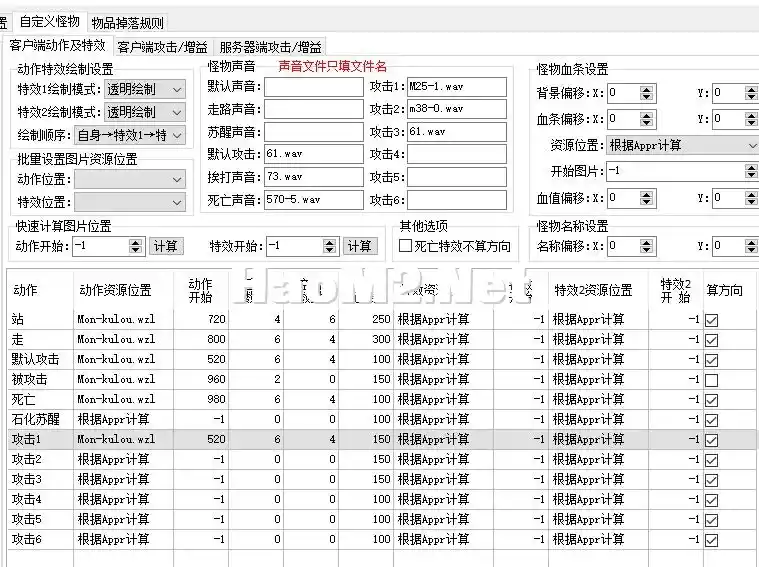
Task: Click value 300 in the 走 row
Action: [x=381, y=339]
